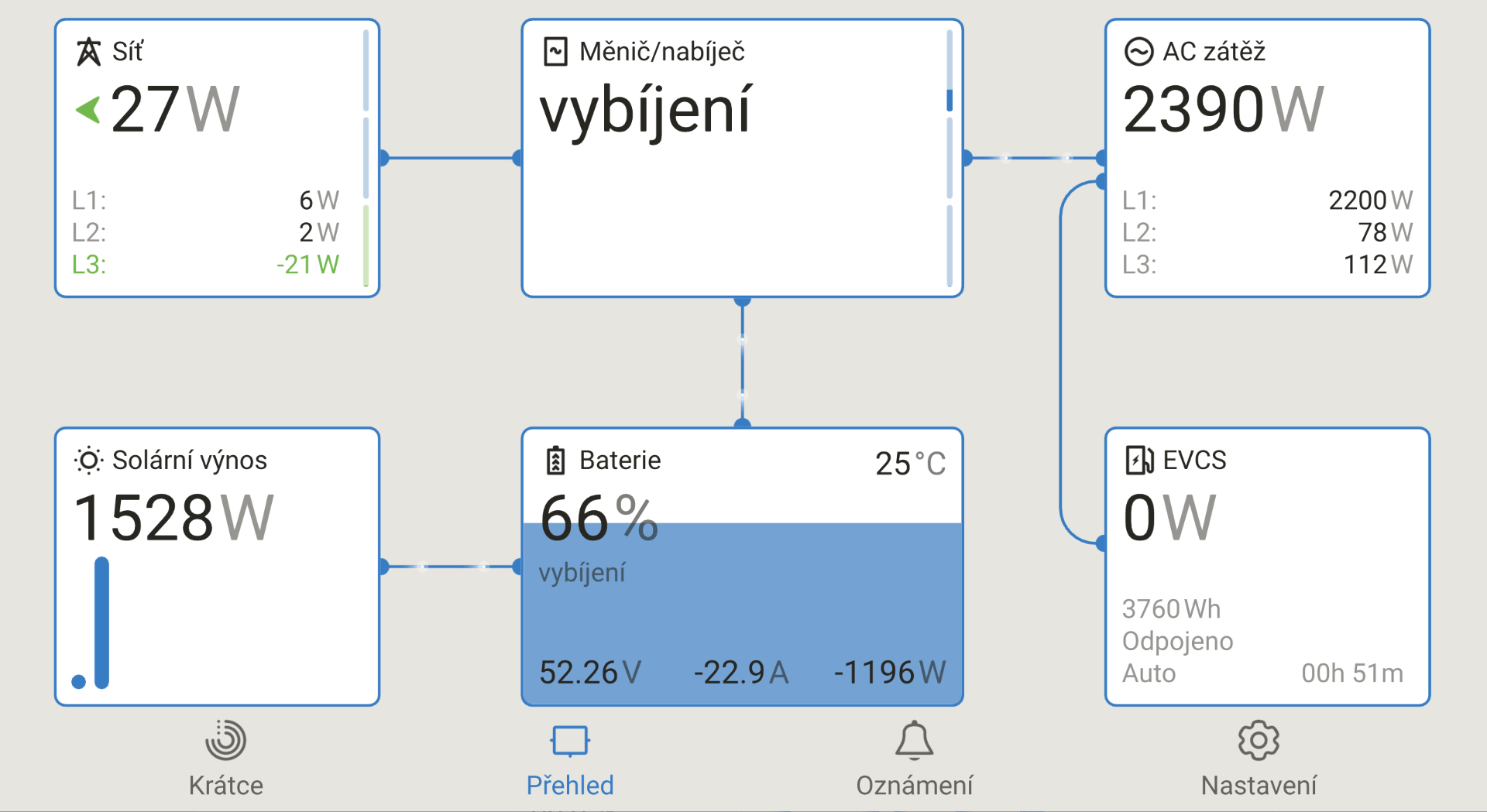Click grid L2 value 2 W
This screenshot has width=1487, height=812.
[x=319, y=232]
